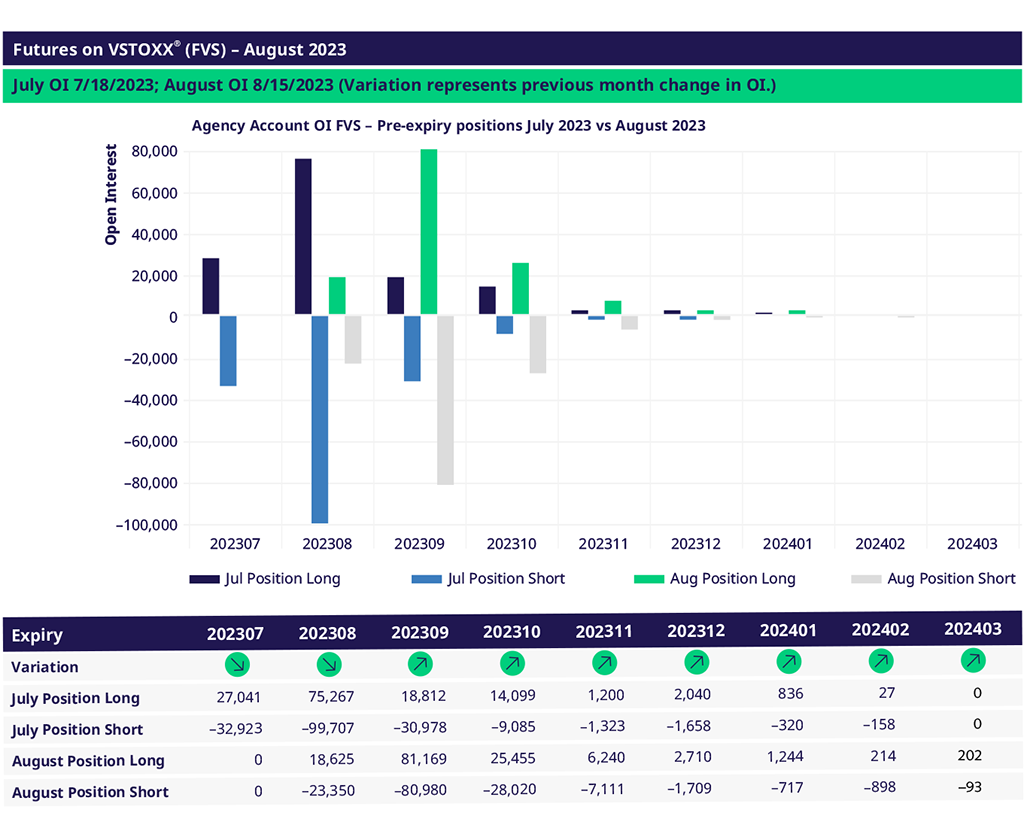Viewport: 1024px width, 837px height.
Task: Click the blue 202308 Jul Short bar
Action: point(320,419)
